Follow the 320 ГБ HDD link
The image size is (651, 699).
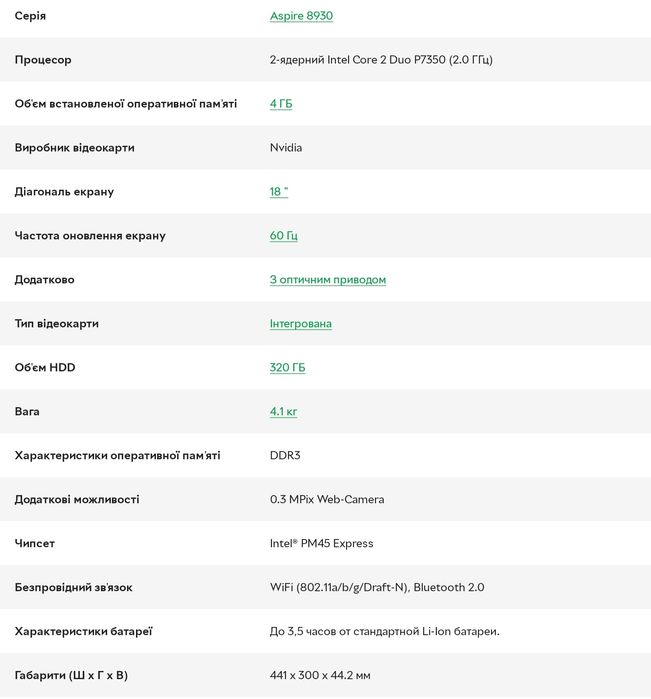coord(288,368)
